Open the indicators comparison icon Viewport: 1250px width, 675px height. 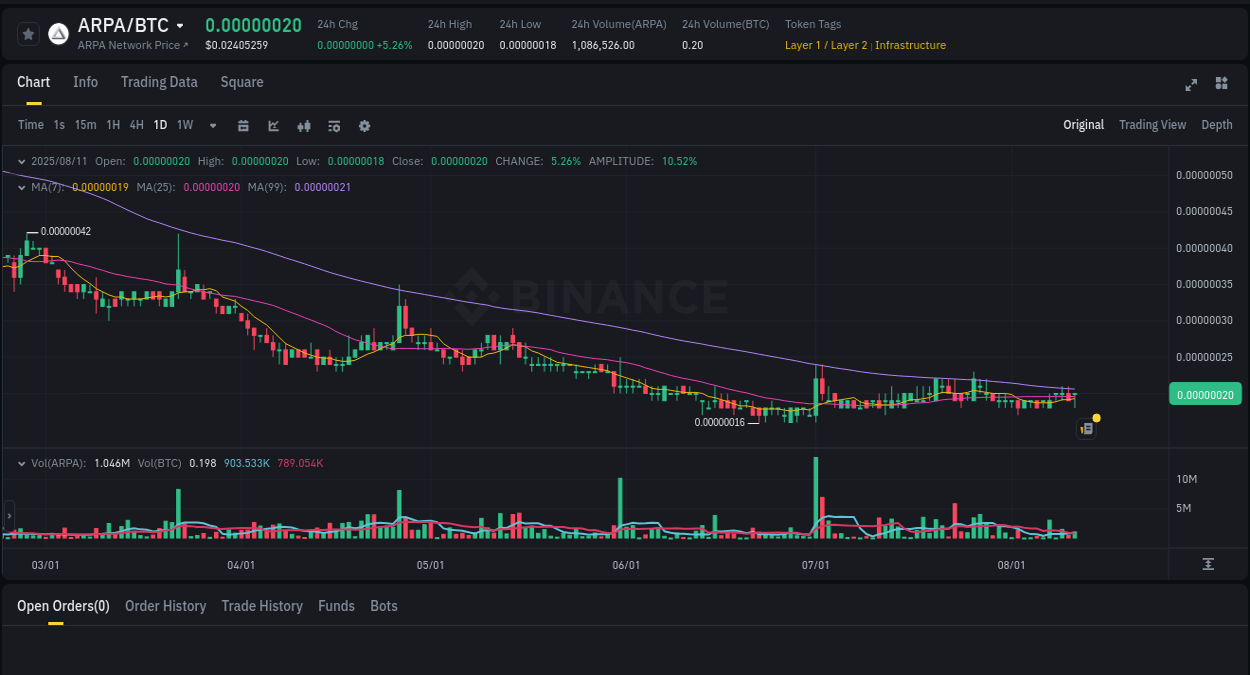(x=303, y=125)
